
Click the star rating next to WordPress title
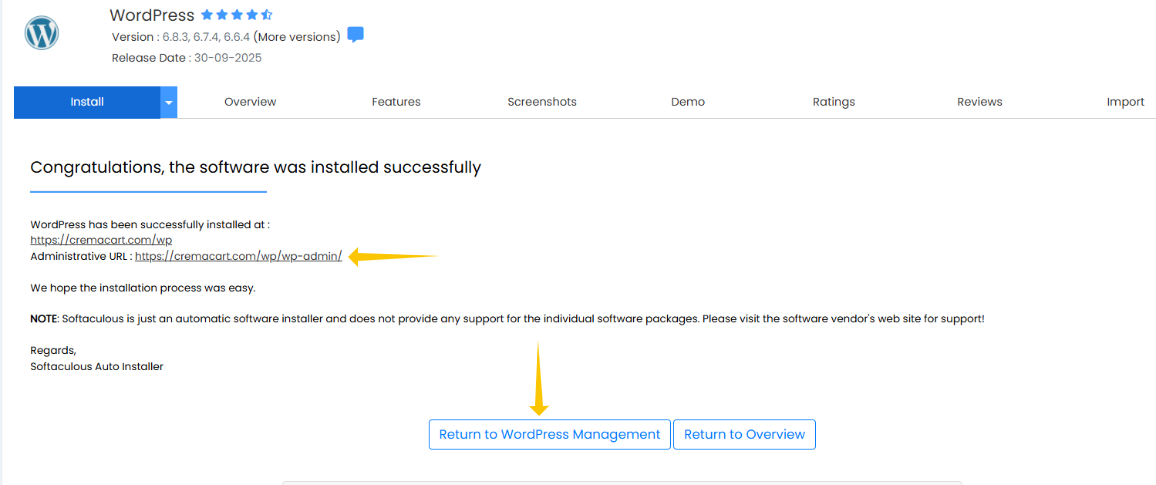pyautogui.click(x=237, y=15)
